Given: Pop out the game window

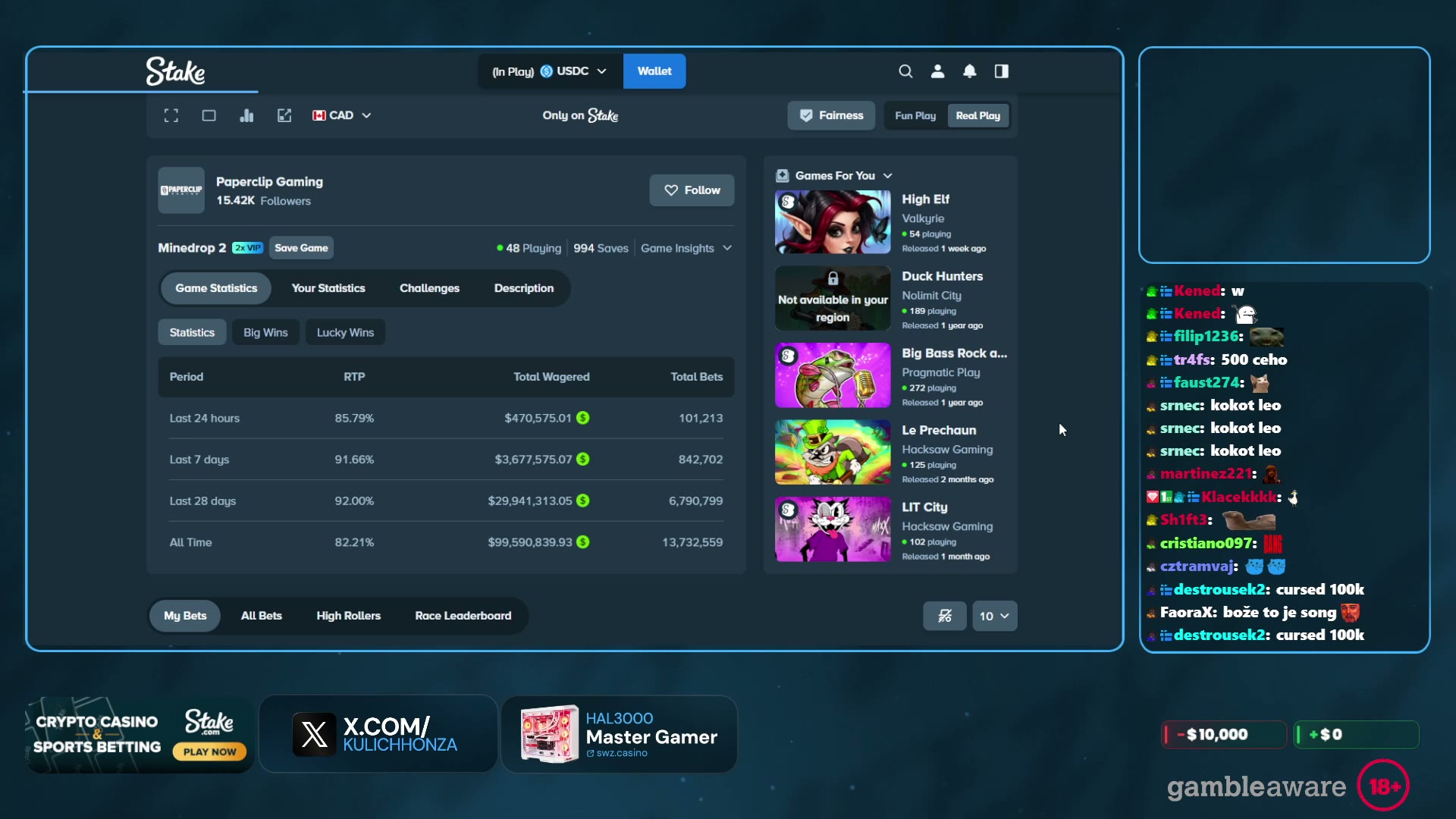Looking at the screenshot, I should coord(284,115).
